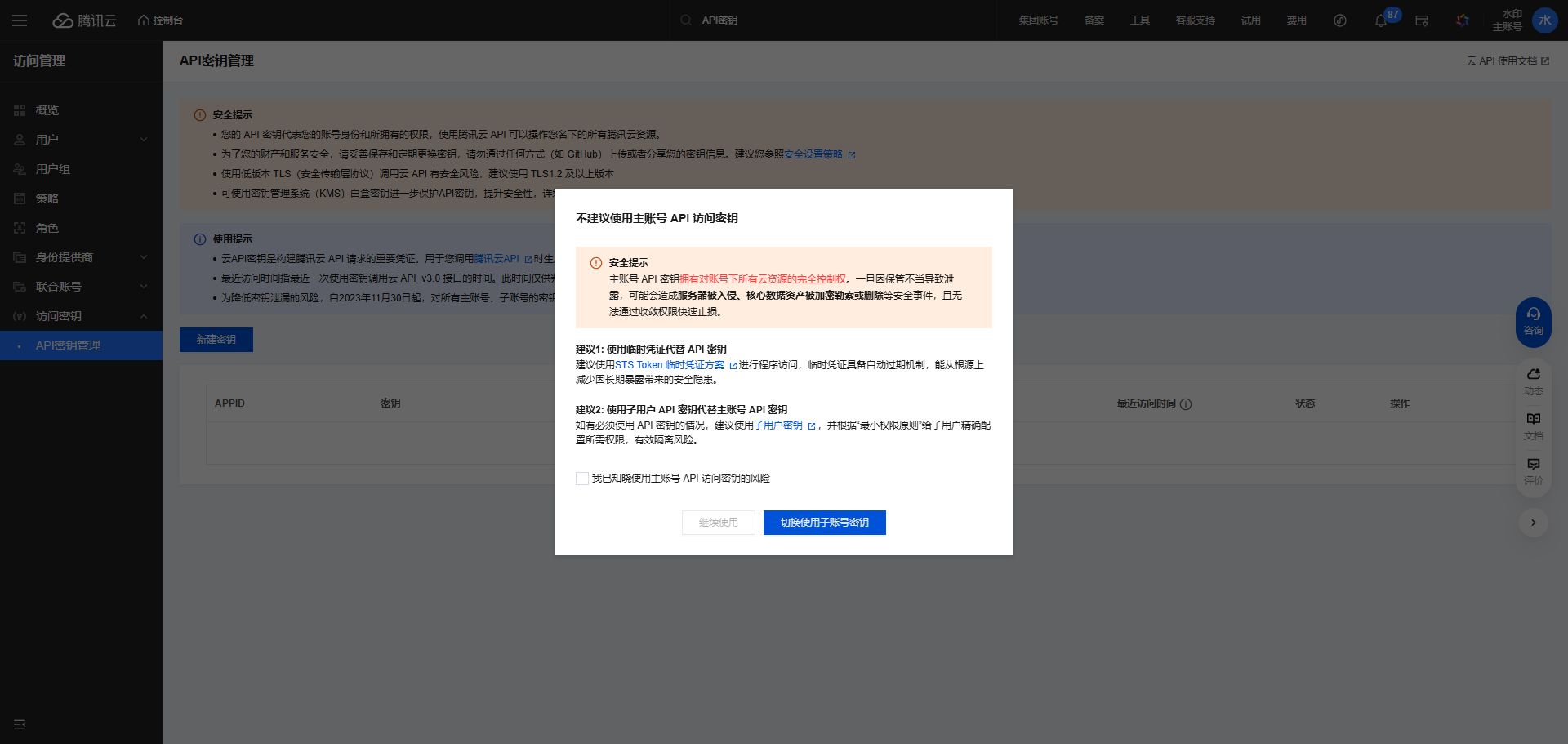Expand the 用户 section in left sidebar

click(x=81, y=140)
